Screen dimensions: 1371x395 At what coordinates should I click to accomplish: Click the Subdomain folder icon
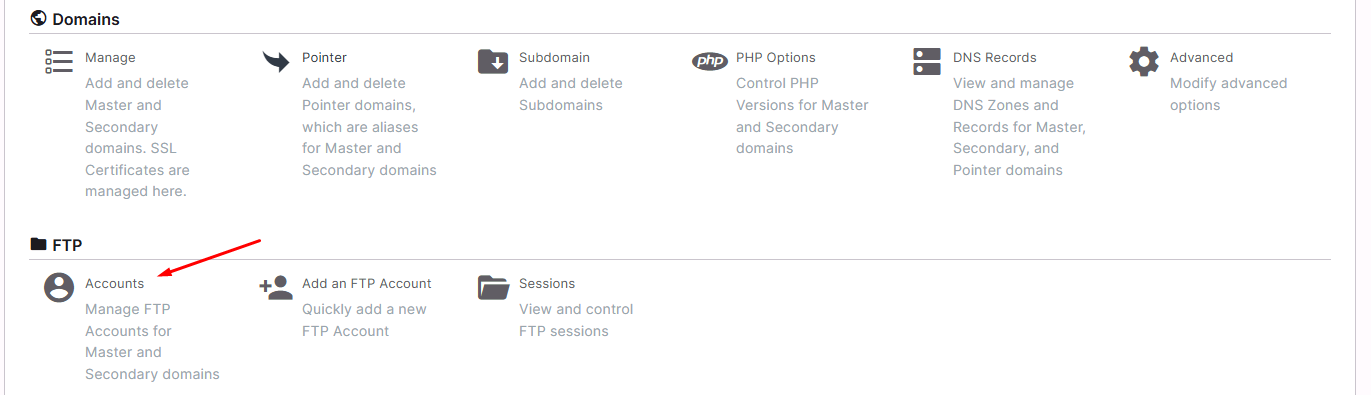[493, 61]
